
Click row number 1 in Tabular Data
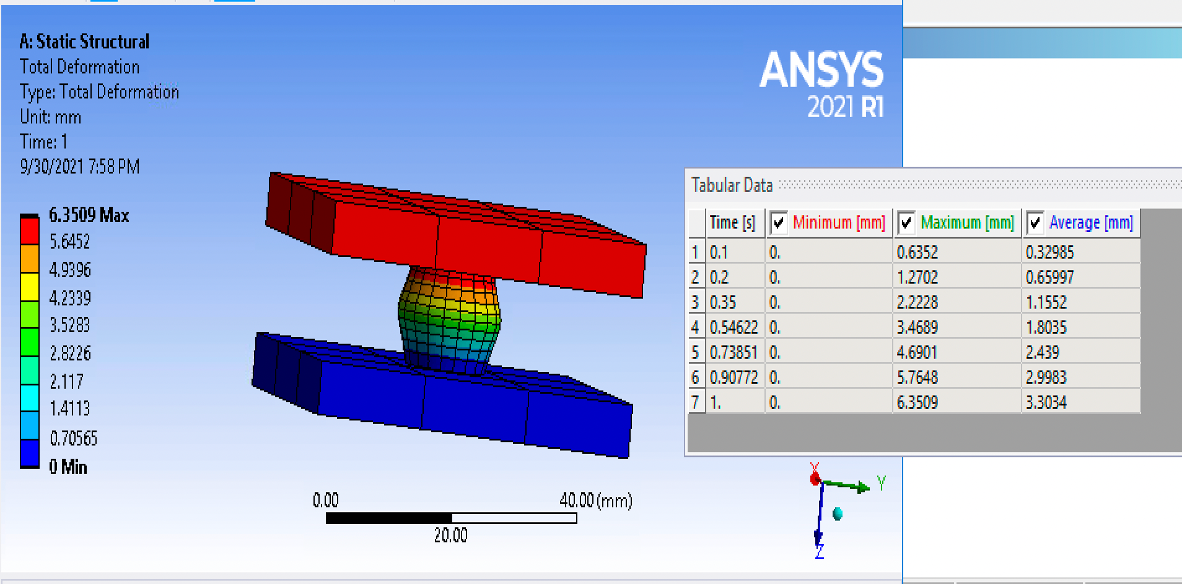point(697,252)
